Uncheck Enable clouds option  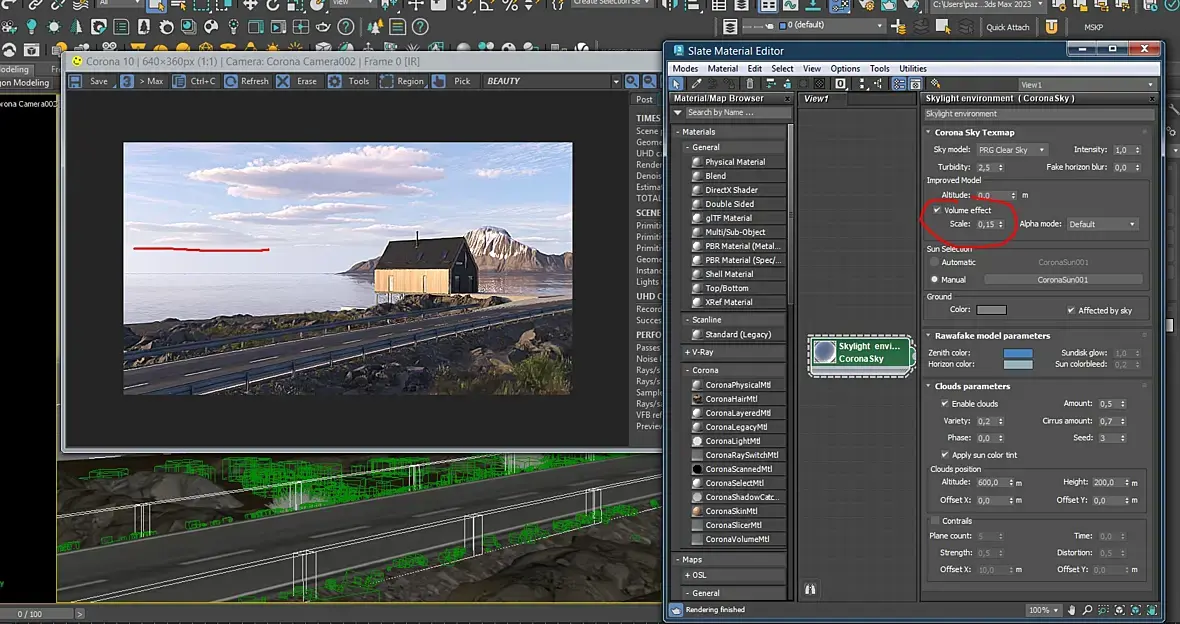pyautogui.click(x=945, y=404)
